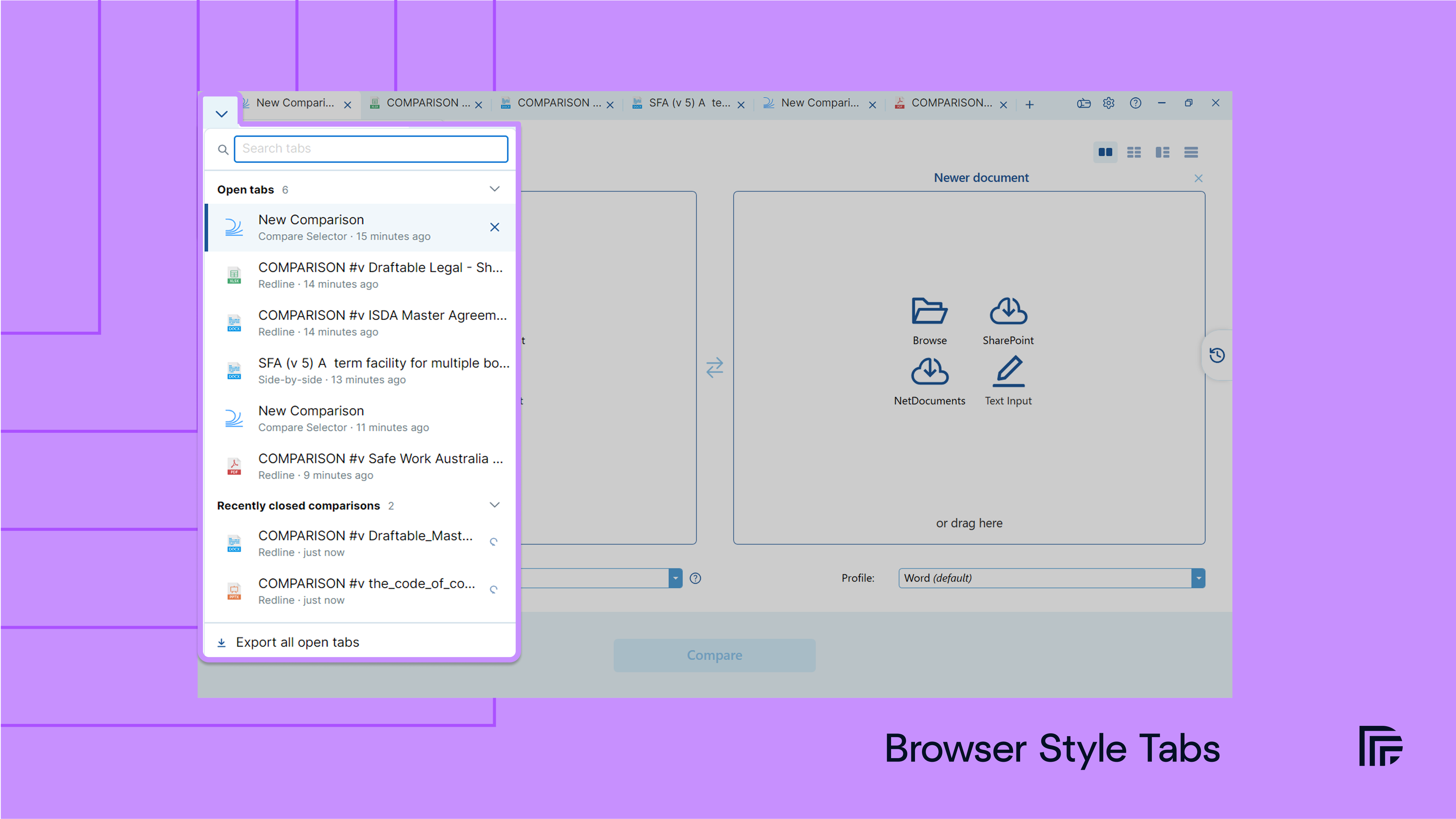Click the magnifier search icon

(x=223, y=149)
